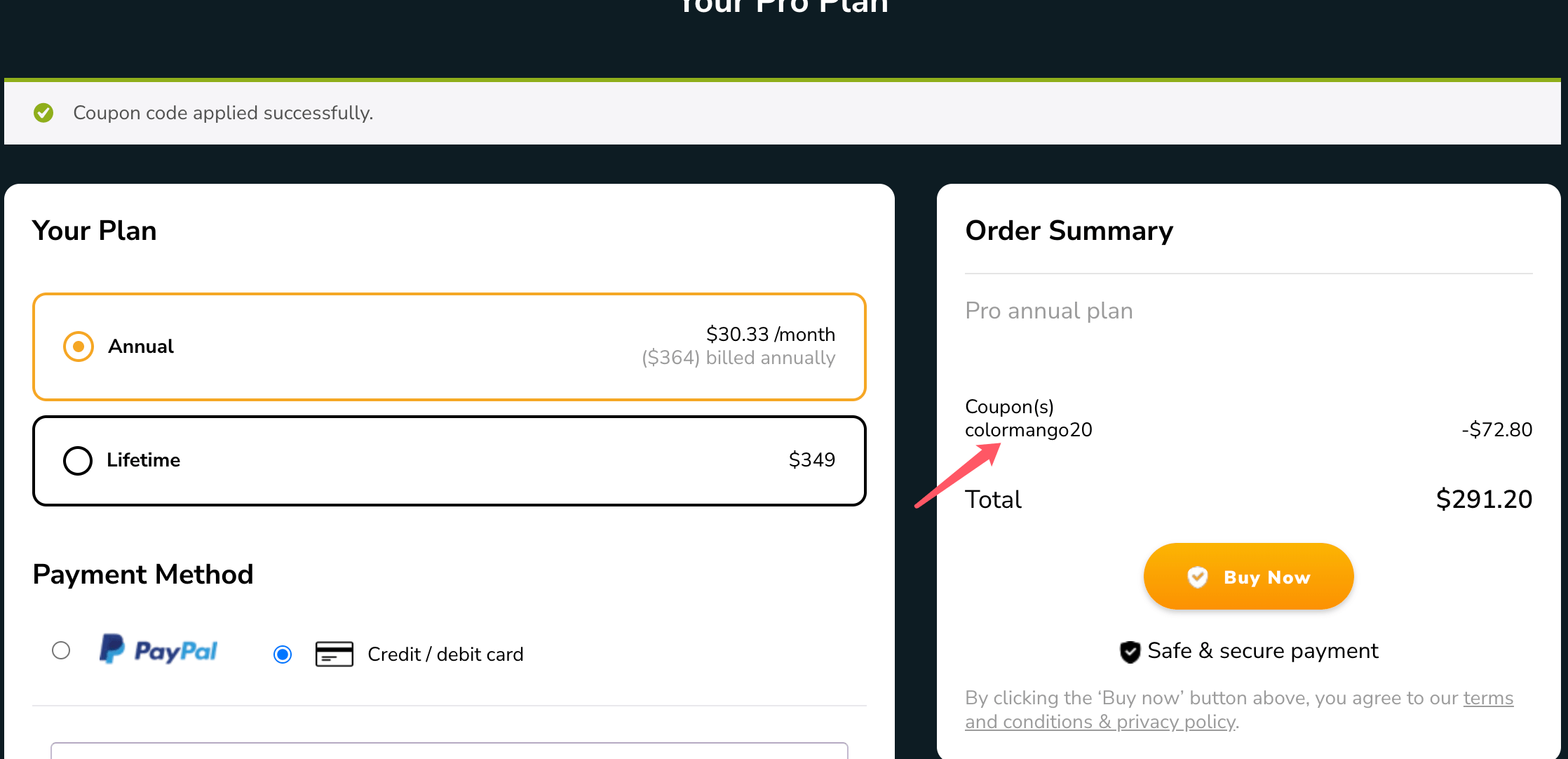Click the input field below Payment Method
The height and width of the screenshot is (759, 1568).
click(x=449, y=752)
